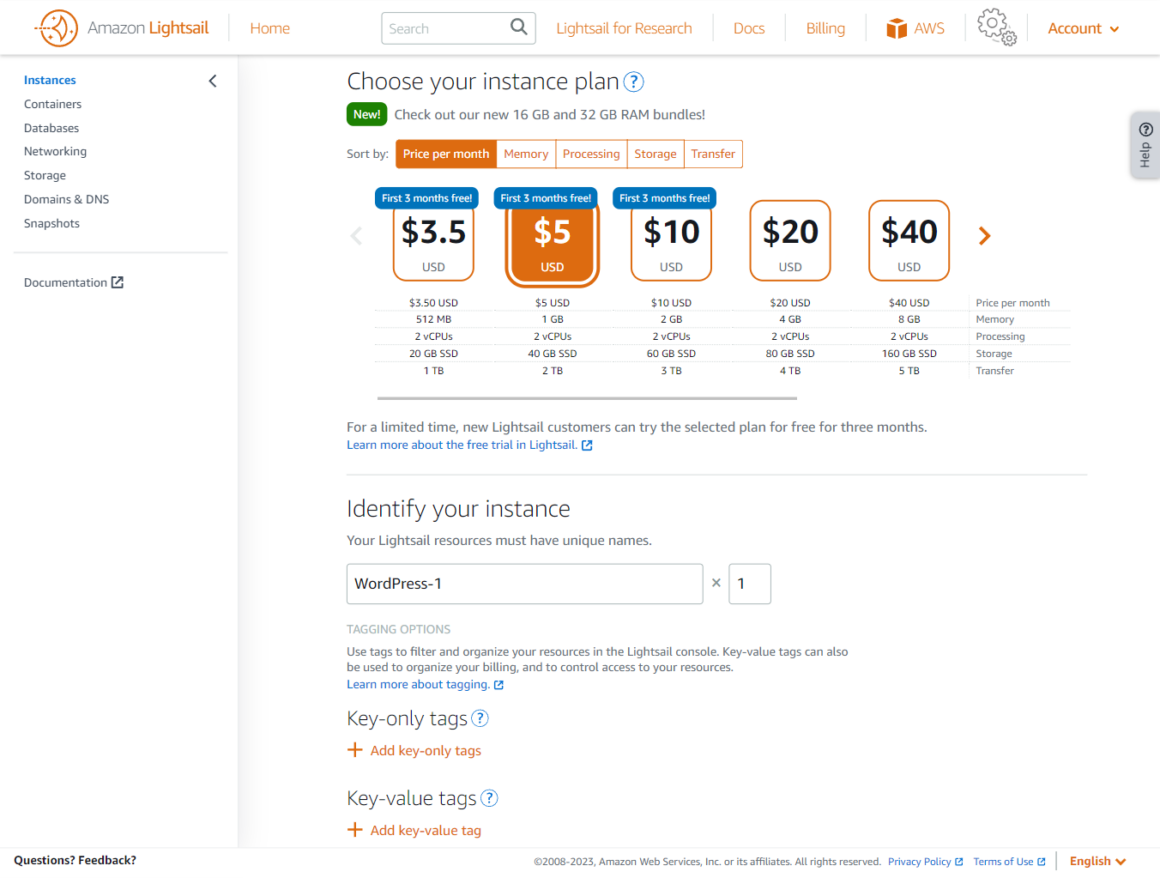Click the Amazon Lightsail logo
The height and width of the screenshot is (878, 1160).
point(120,27)
